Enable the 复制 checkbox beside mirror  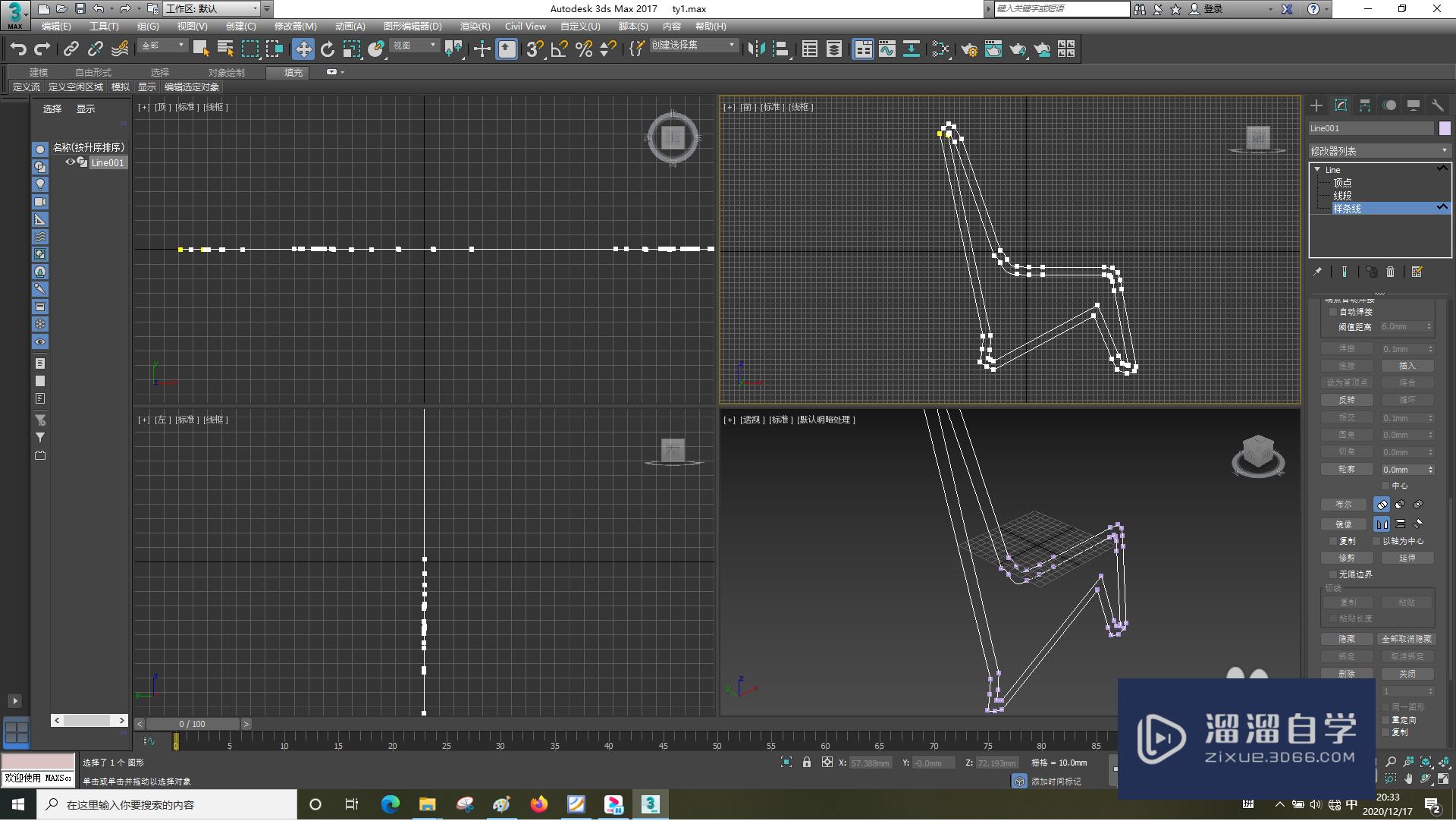point(1333,541)
